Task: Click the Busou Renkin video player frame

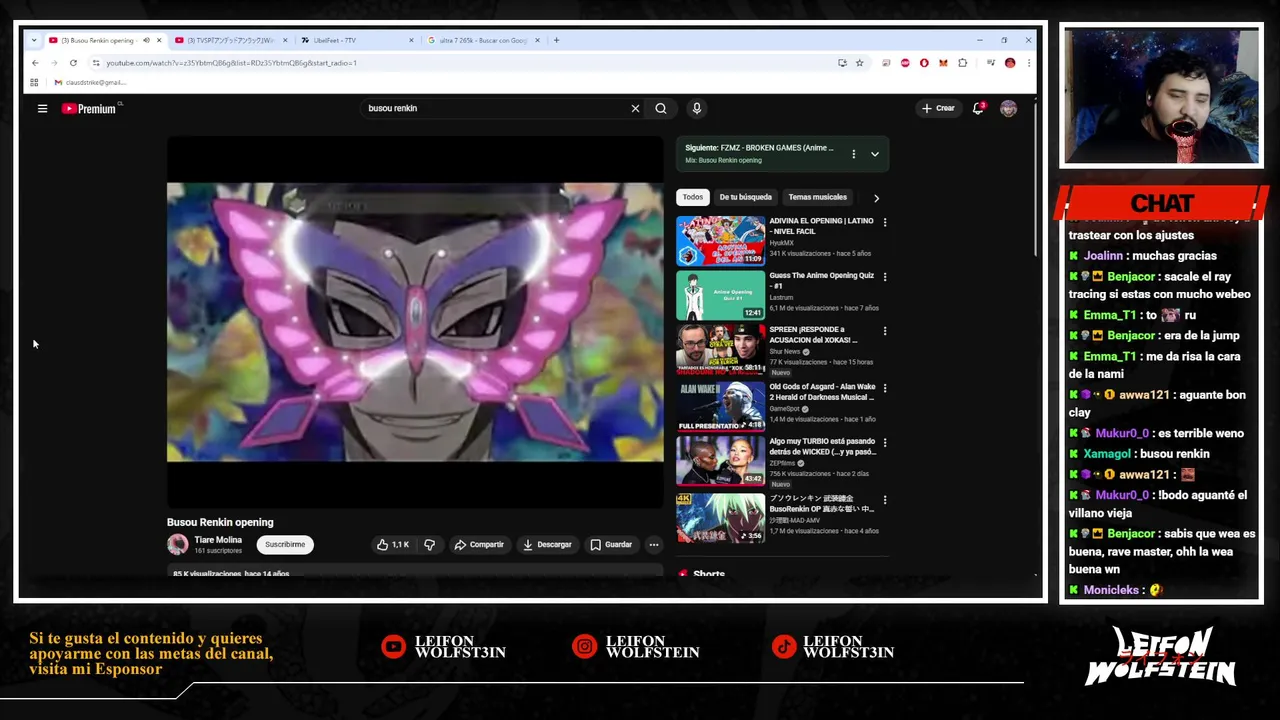Action: tap(415, 322)
